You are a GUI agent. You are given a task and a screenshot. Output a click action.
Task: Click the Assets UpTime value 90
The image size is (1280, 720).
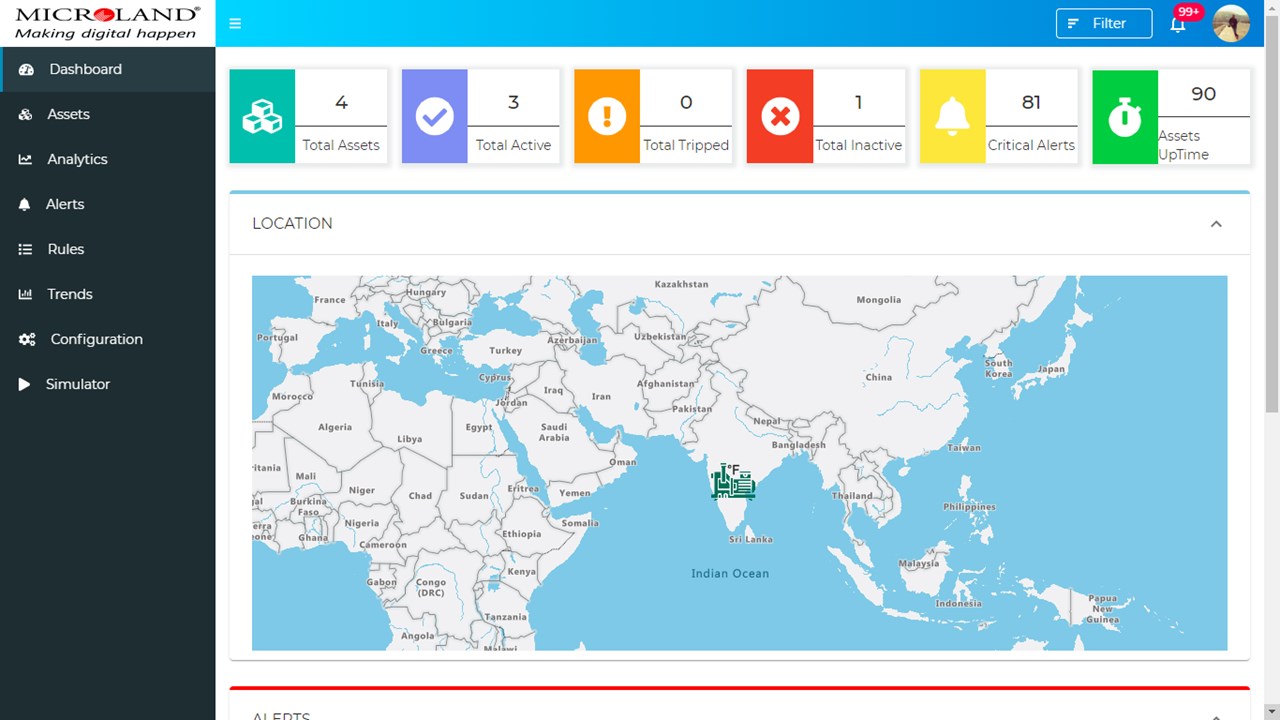1204,94
